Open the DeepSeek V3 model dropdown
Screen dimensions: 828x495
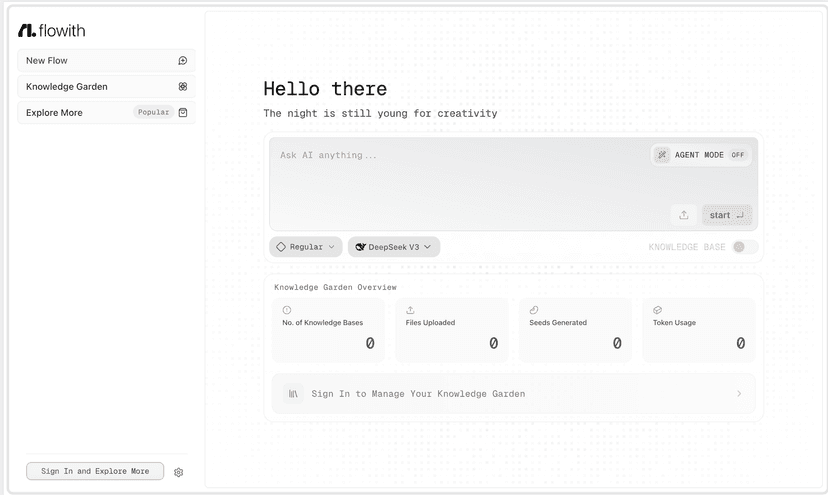coord(393,247)
